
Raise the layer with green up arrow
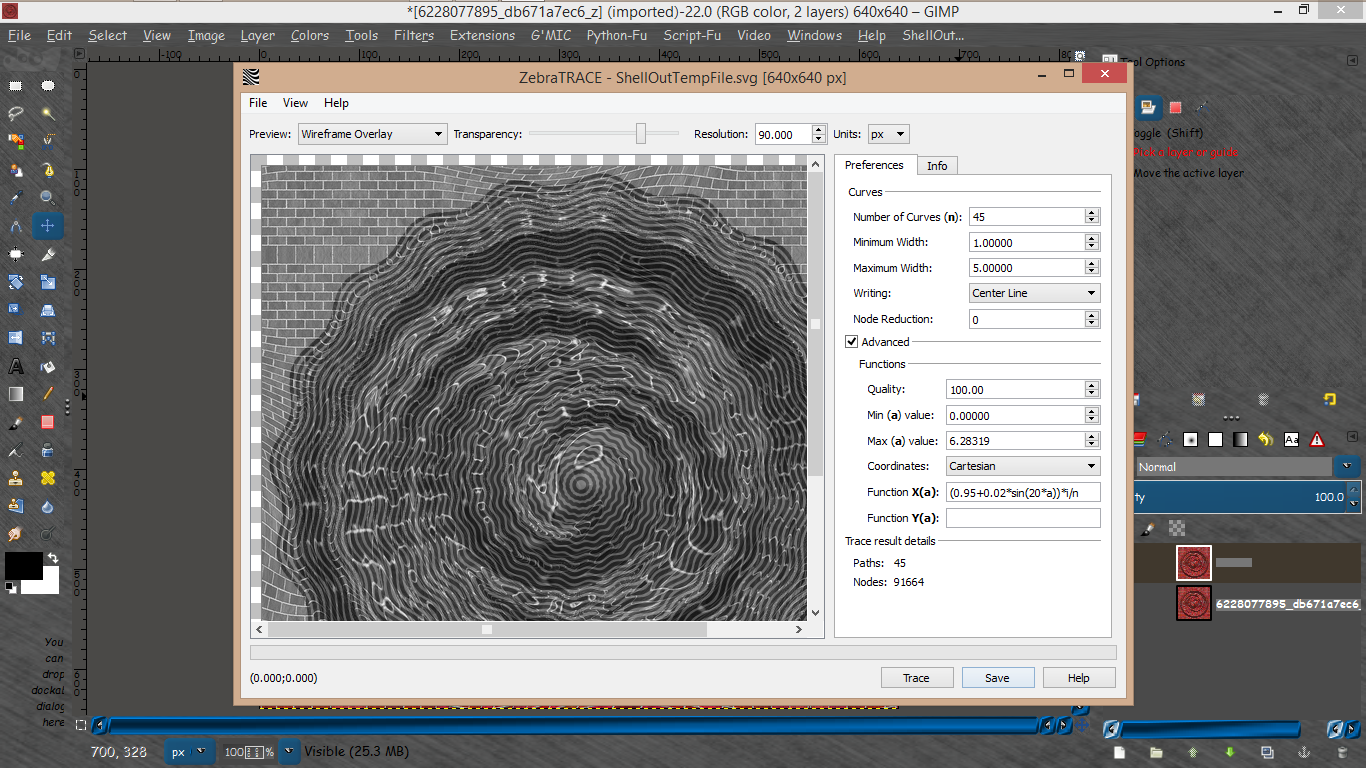pyautogui.click(x=1193, y=752)
